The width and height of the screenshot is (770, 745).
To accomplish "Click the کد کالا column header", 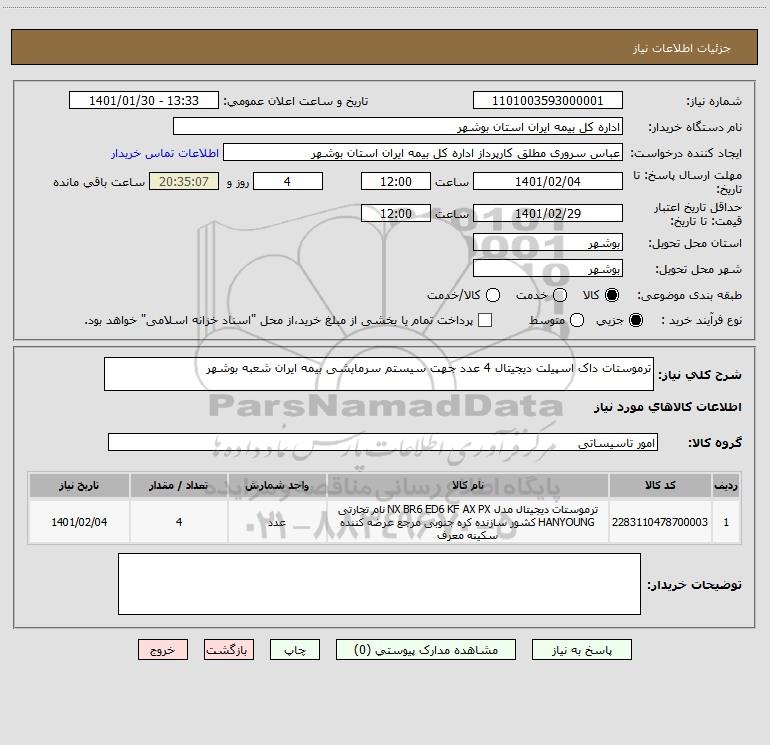I will [660, 485].
